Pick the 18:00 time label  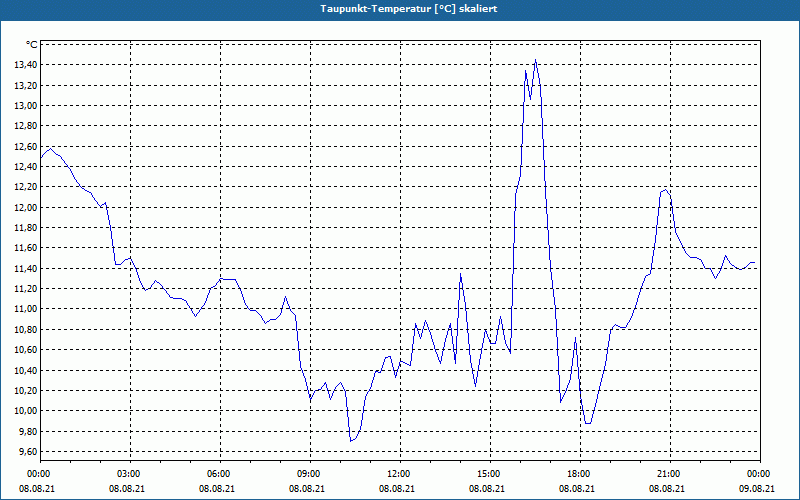coord(580,473)
